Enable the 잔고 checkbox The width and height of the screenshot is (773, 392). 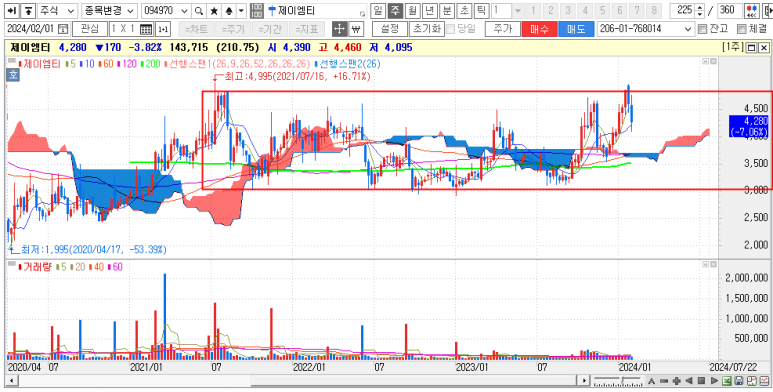pyautogui.click(x=702, y=29)
